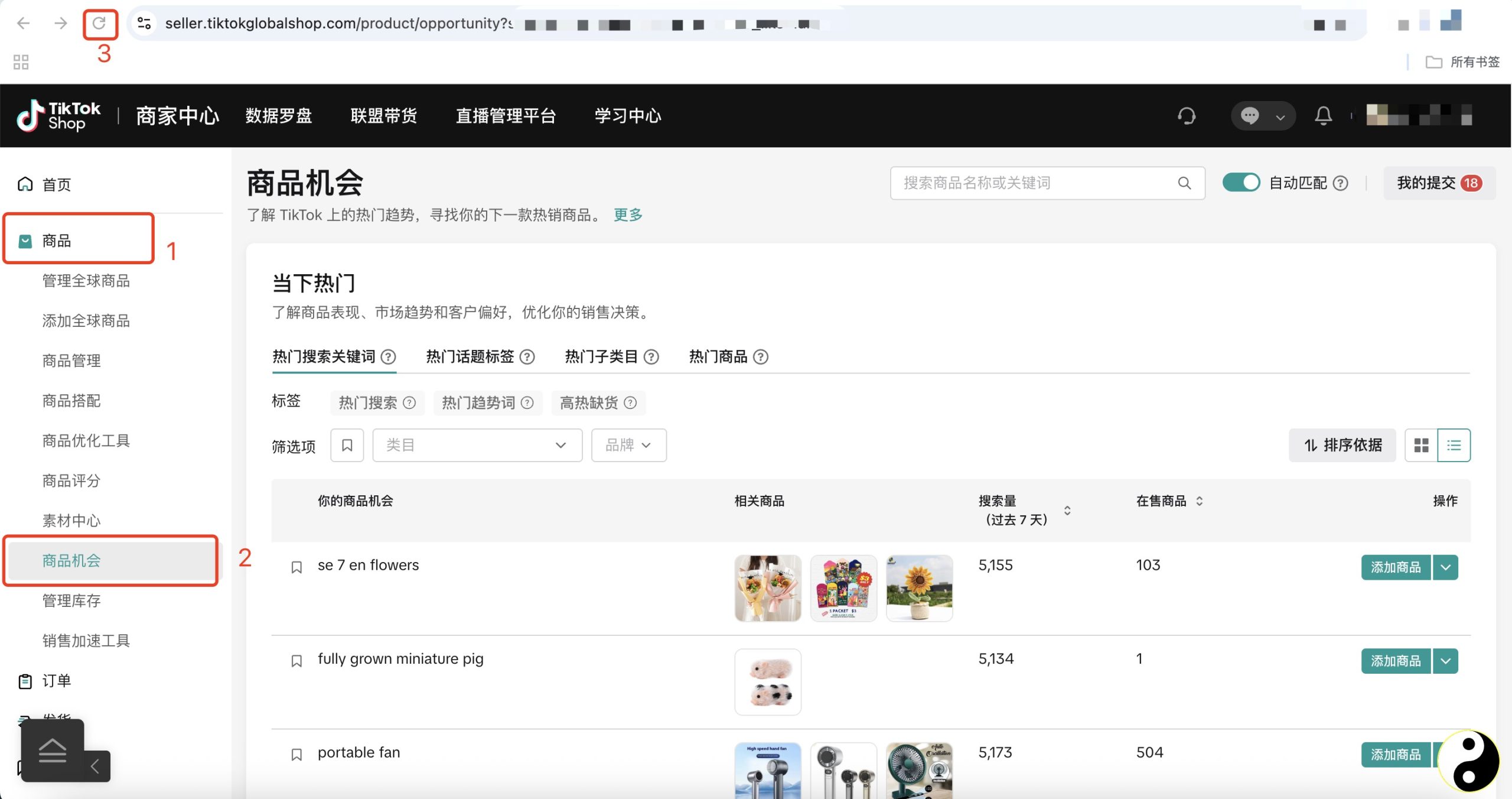
Task: Open site info icon in address bar
Action: [x=144, y=23]
